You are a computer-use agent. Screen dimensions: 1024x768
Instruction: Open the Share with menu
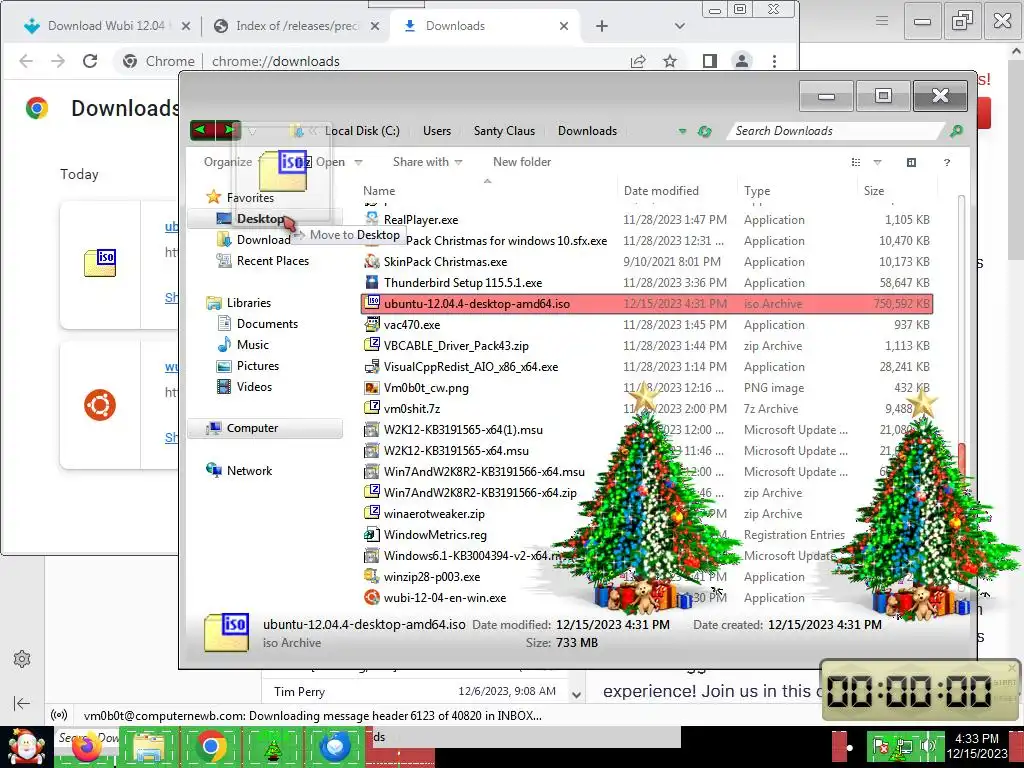click(427, 162)
